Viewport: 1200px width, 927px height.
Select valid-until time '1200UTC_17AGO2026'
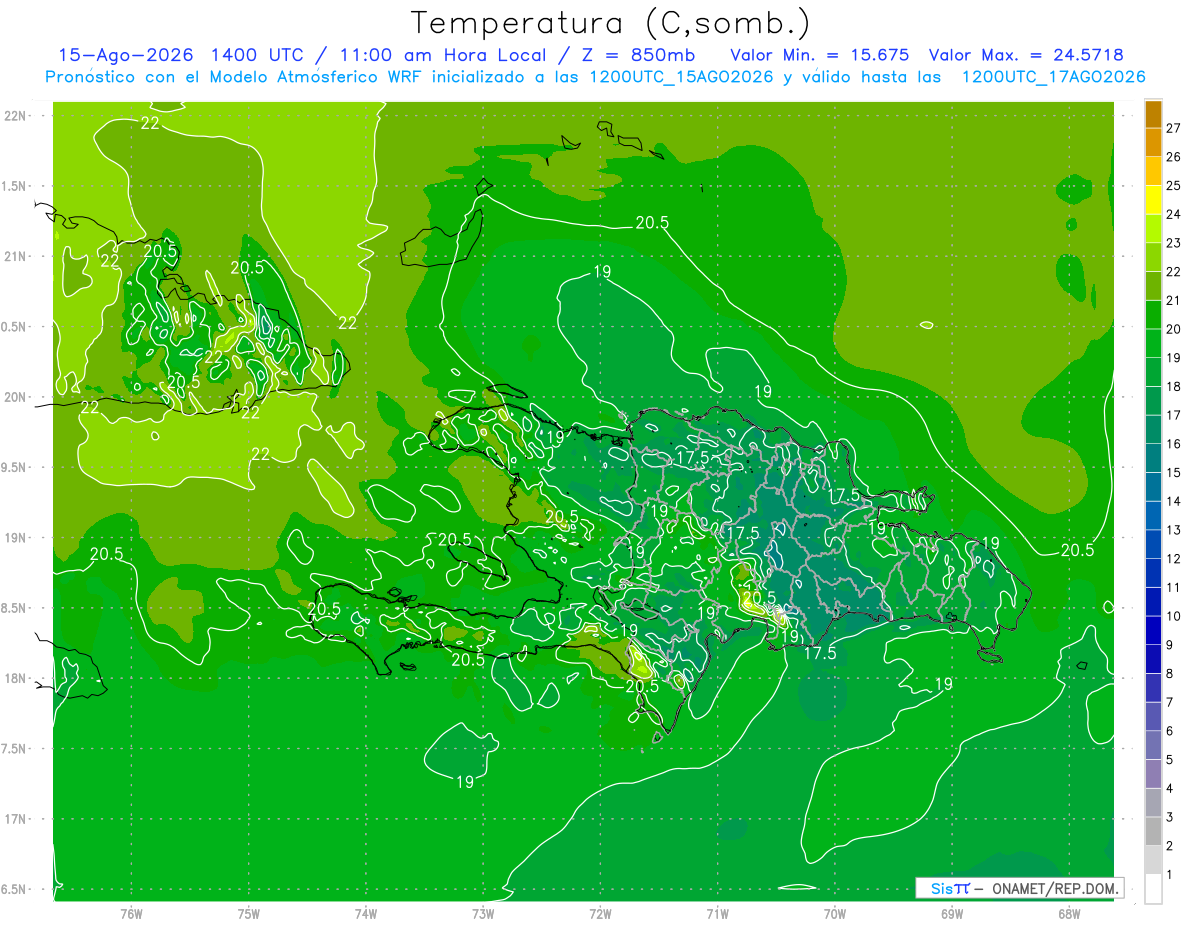click(x=1053, y=77)
